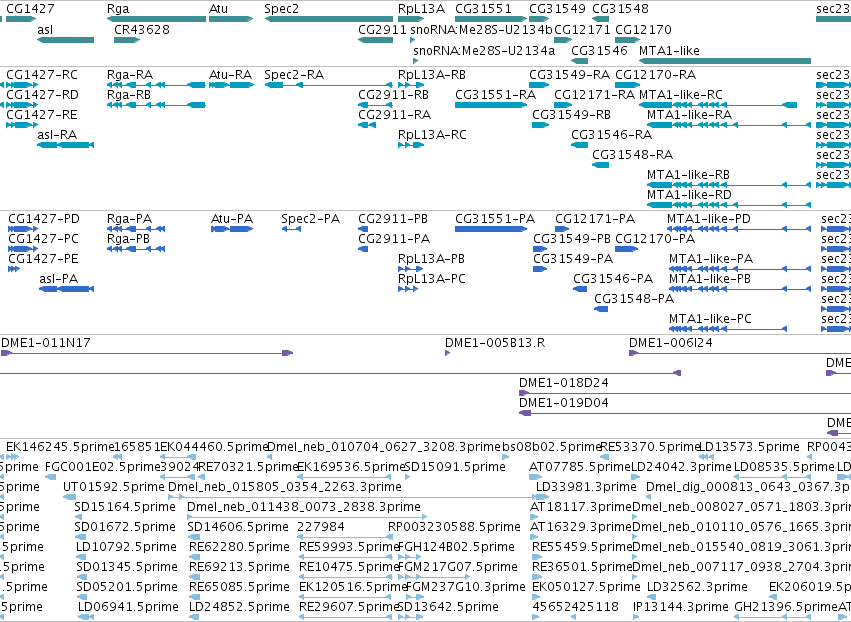Open the asl-RA transcript label
This screenshot has height=622, width=851.
[57, 135]
